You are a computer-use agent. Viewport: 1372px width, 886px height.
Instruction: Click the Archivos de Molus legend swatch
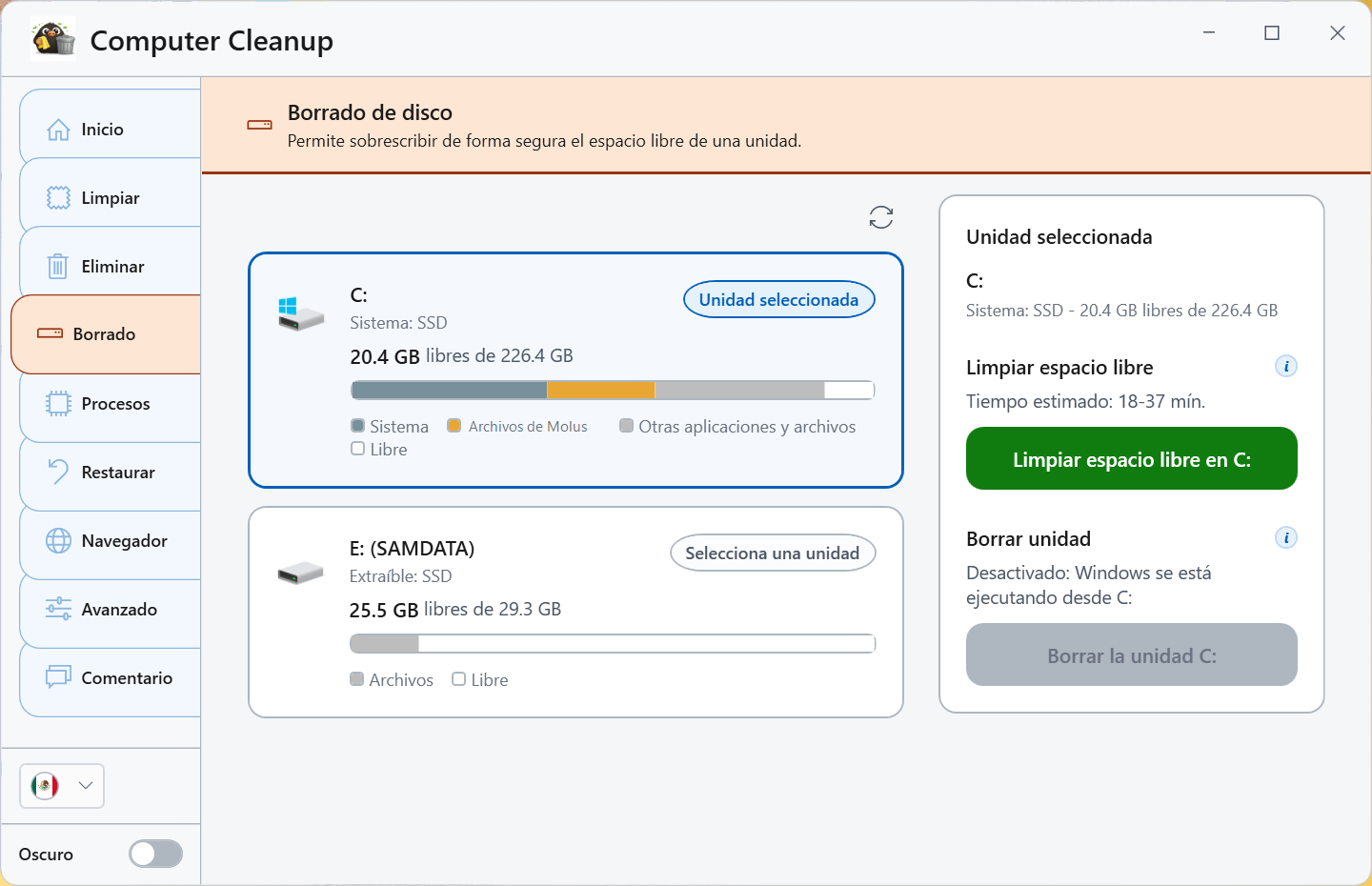tap(454, 426)
